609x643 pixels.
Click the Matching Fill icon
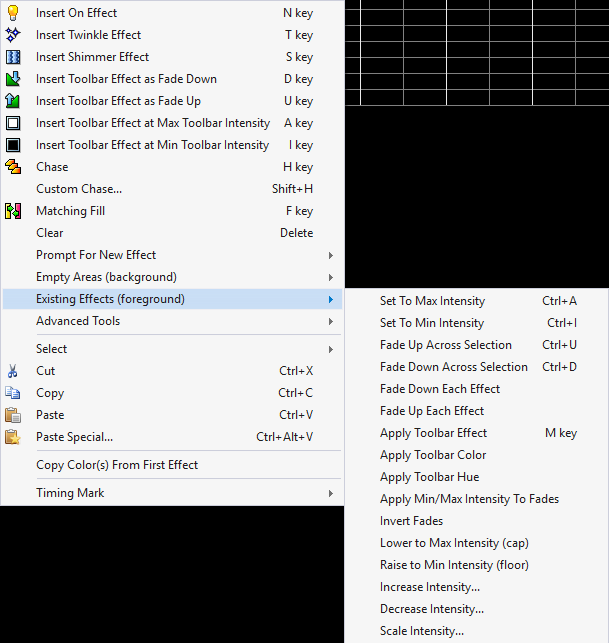coord(13,211)
